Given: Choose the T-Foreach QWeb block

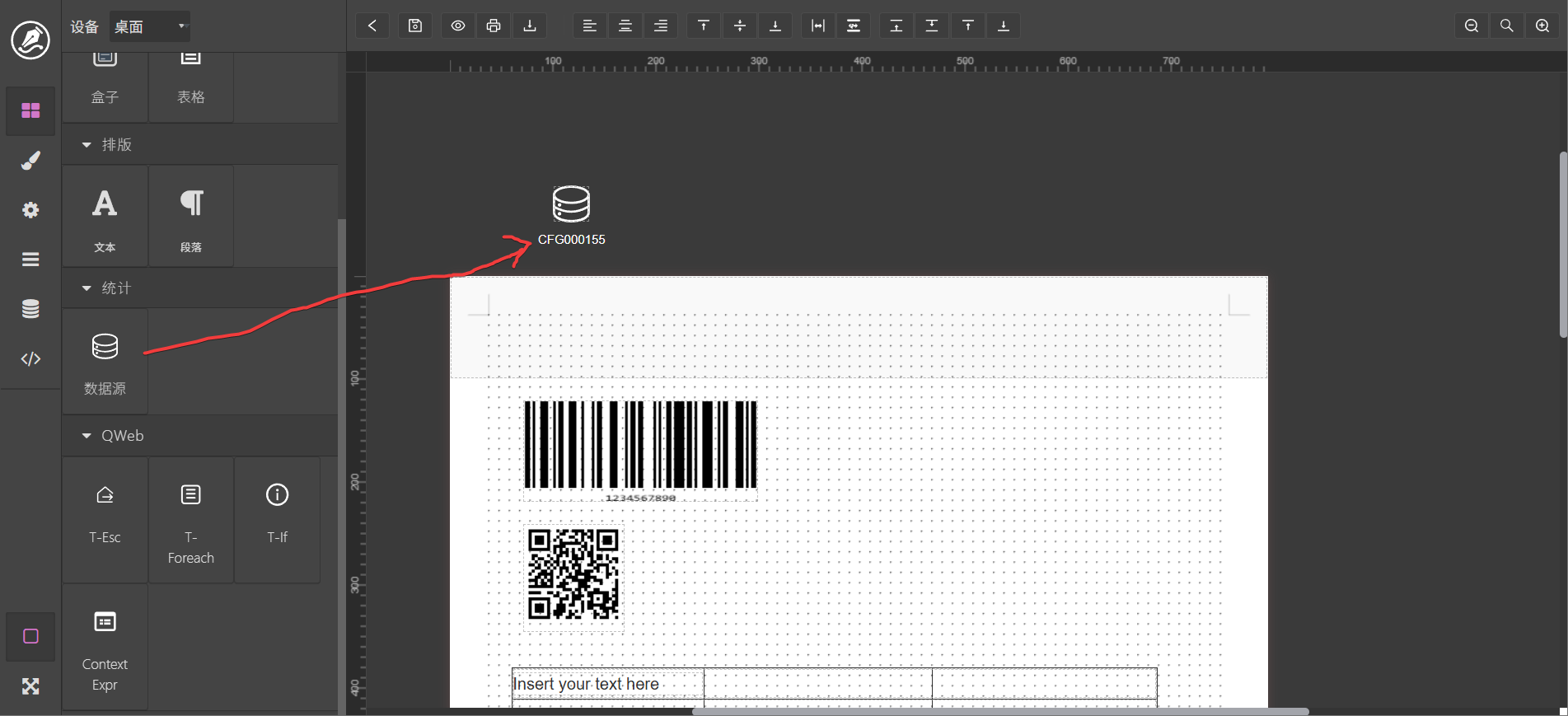Looking at the screenshot, I should click(190, 521).
